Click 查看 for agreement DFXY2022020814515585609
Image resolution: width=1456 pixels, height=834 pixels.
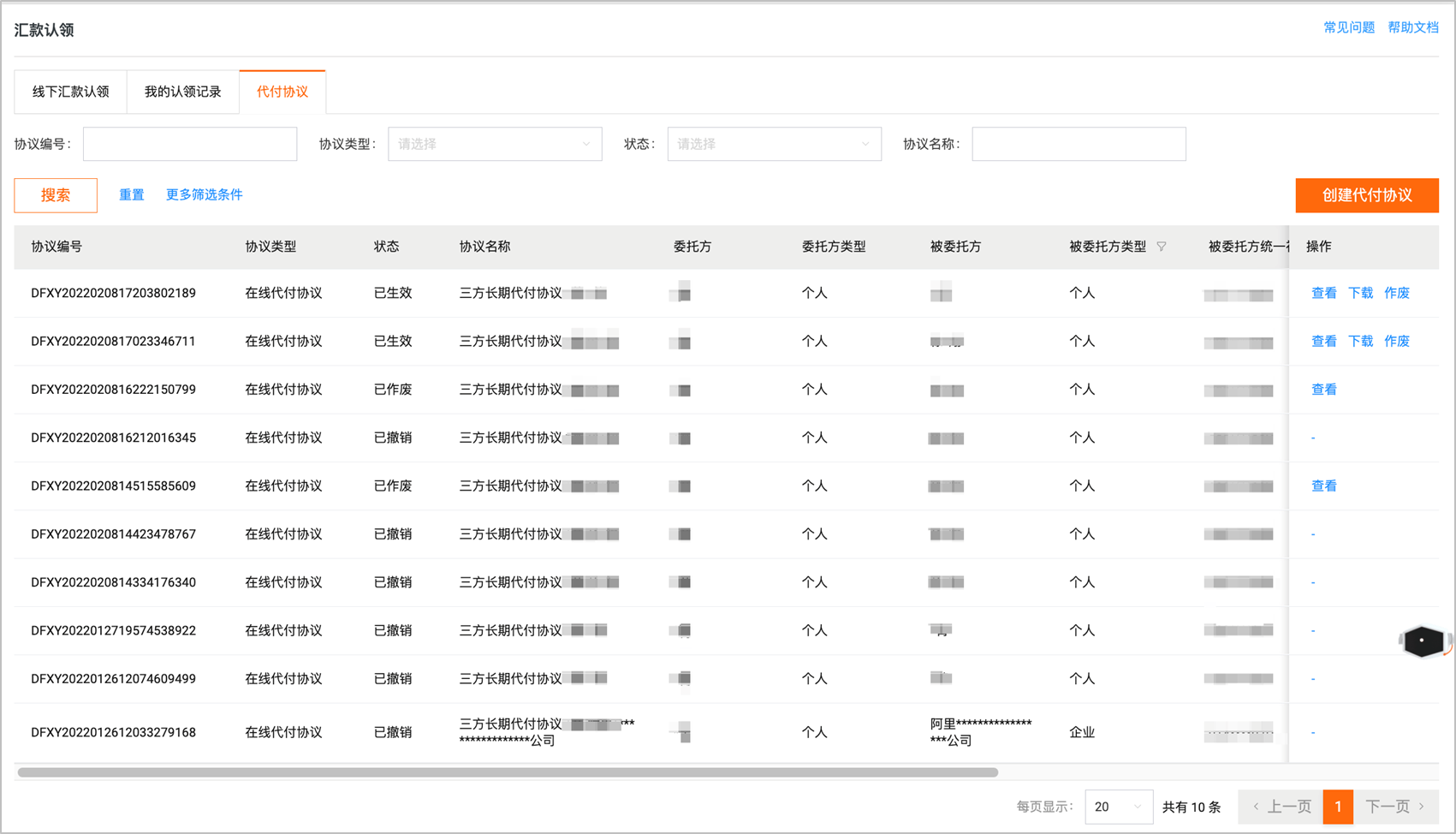[x=1324, y=486]
